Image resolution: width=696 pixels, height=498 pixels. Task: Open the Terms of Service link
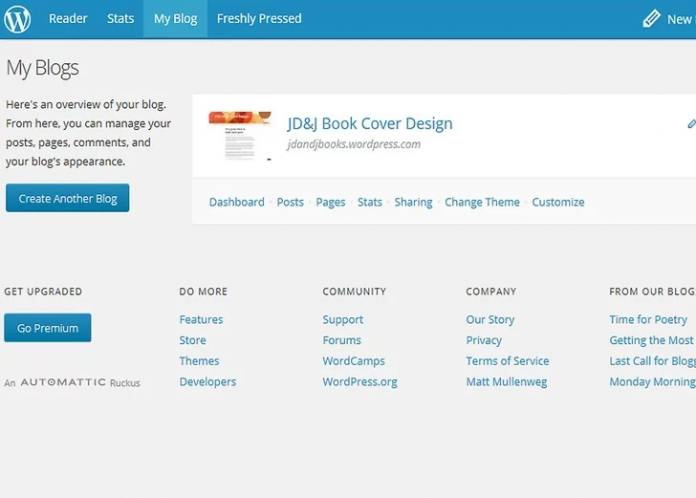point(507,361)
